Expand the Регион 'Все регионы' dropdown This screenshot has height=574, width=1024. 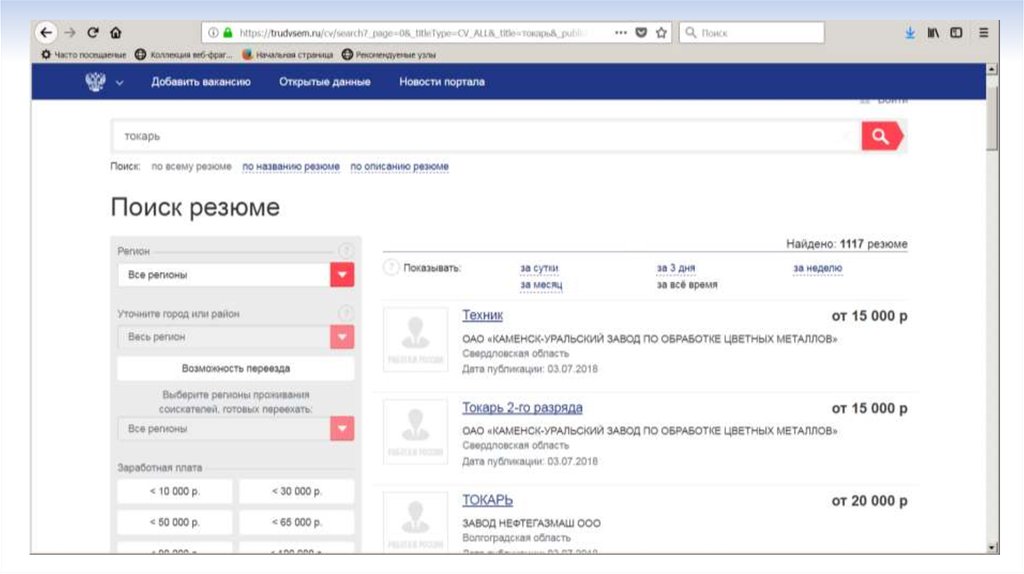pos(342,274)
